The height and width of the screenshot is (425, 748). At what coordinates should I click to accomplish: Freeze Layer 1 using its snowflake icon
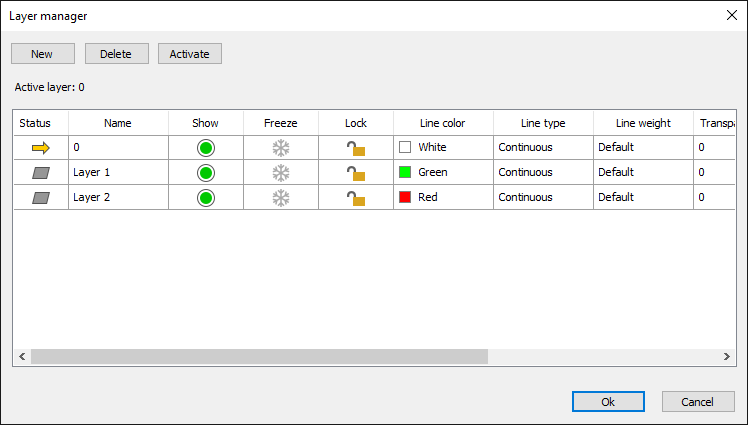tap(281, 172)
